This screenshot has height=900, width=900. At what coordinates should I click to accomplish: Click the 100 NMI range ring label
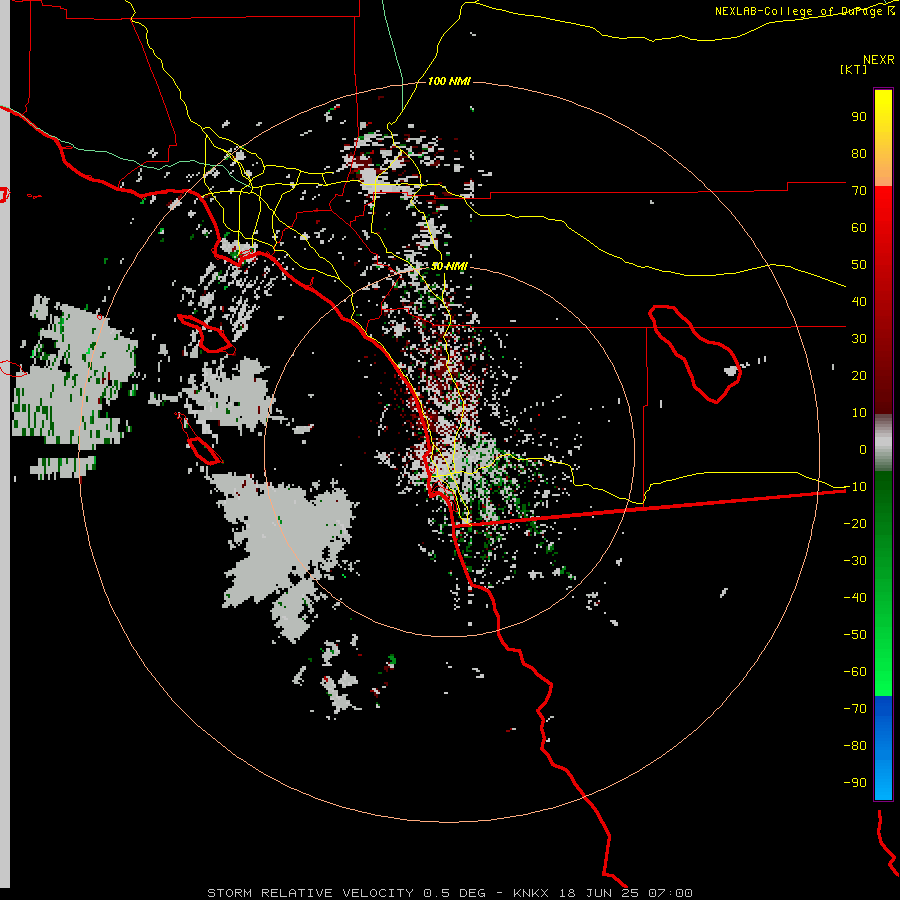coord(449,82)
